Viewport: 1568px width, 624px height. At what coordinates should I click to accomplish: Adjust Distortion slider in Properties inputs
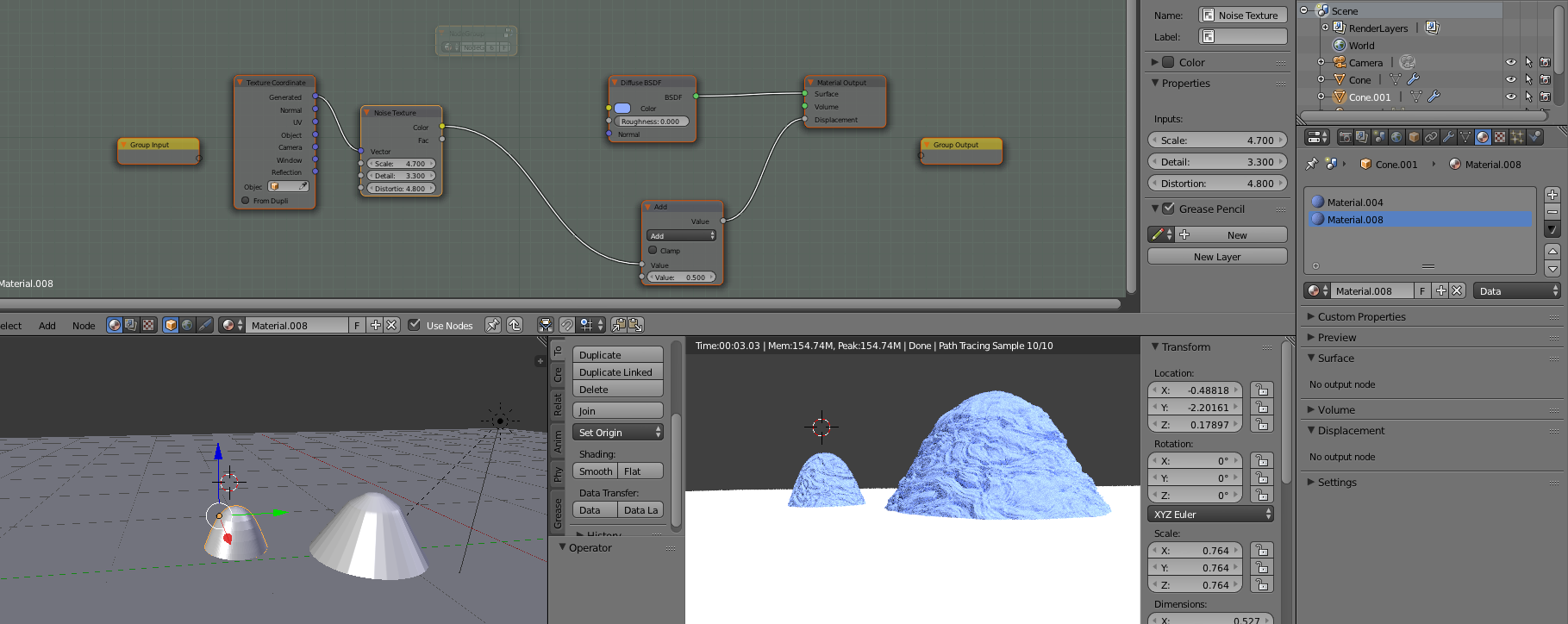pos(1217,184)
